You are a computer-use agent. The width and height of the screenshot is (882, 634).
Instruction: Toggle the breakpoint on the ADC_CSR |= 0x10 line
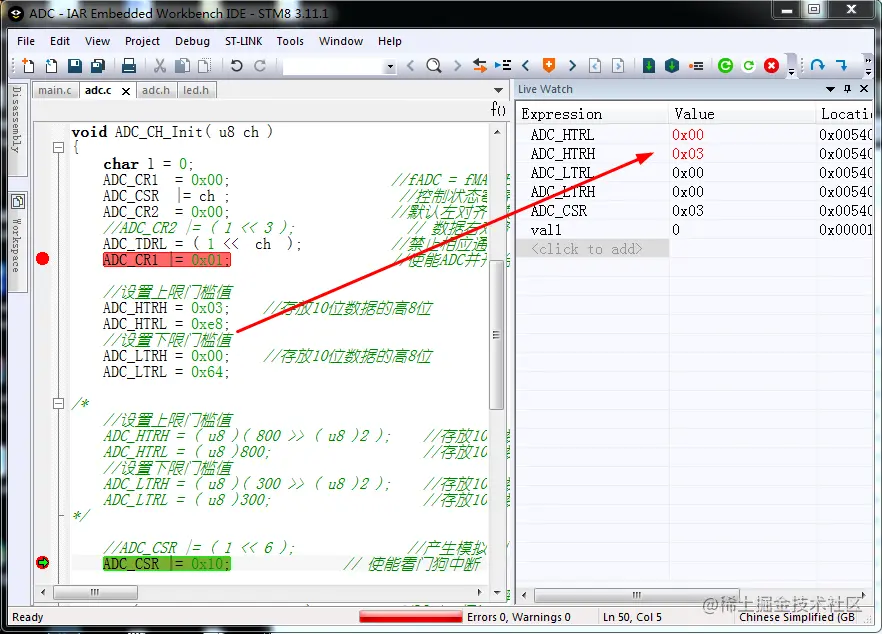pyautogui.click(x=43, y=563)
